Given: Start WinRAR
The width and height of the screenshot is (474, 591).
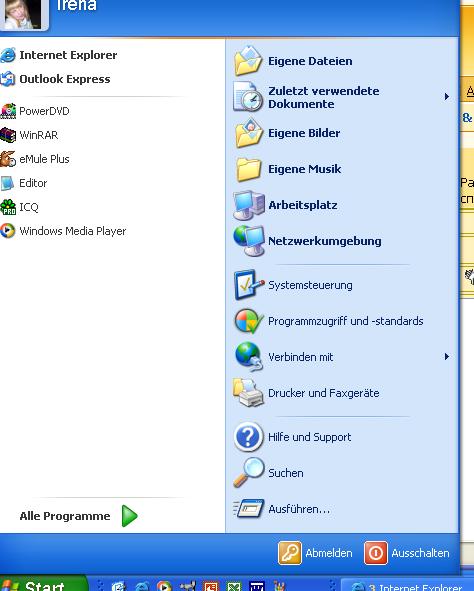Looking at the screenshot, I should click(x=29, y=135).
